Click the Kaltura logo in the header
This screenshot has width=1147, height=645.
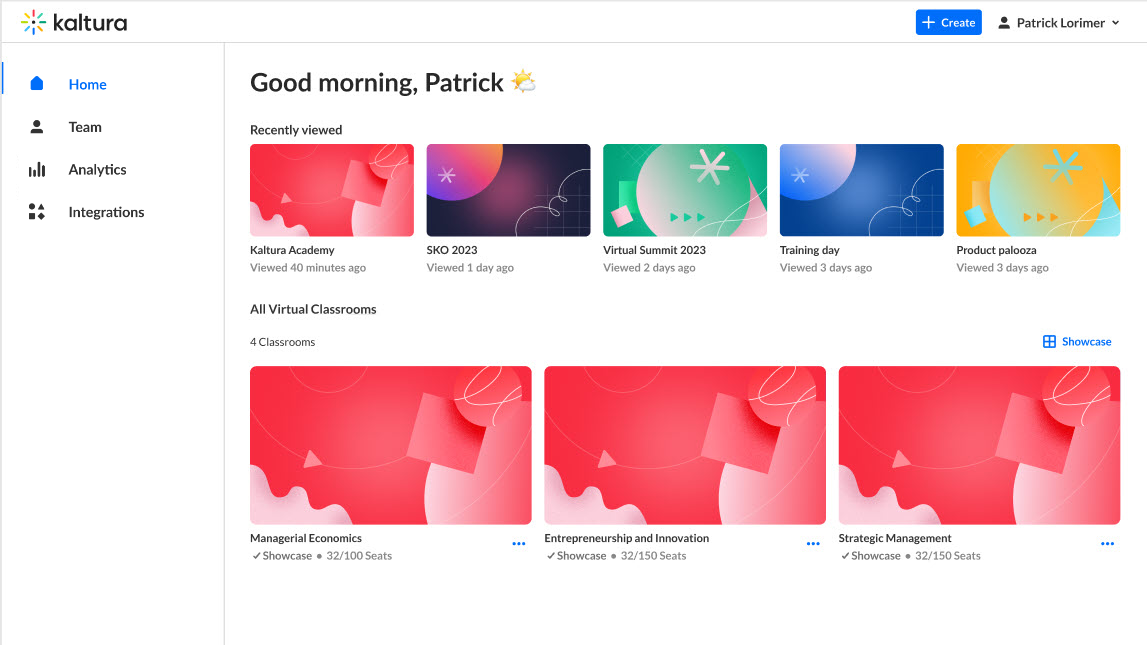[74, 23]
